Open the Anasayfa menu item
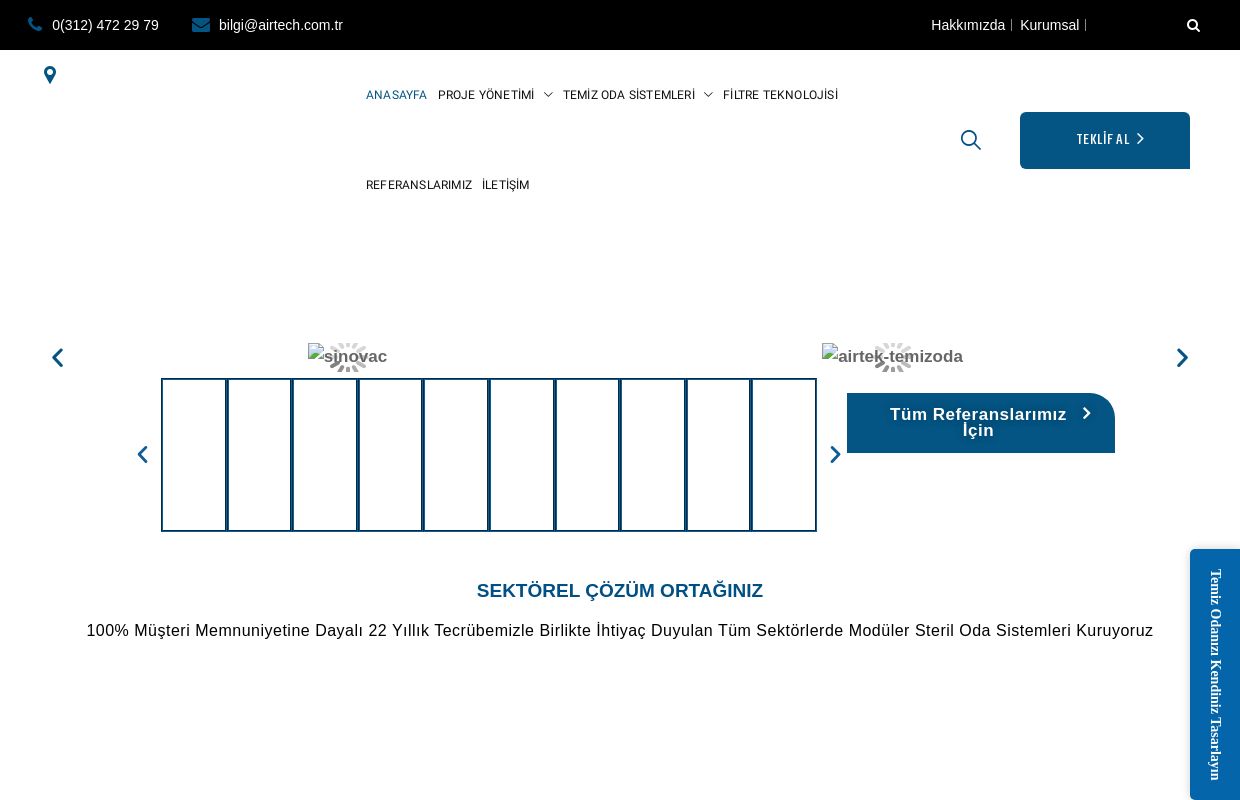 point(396,95)
